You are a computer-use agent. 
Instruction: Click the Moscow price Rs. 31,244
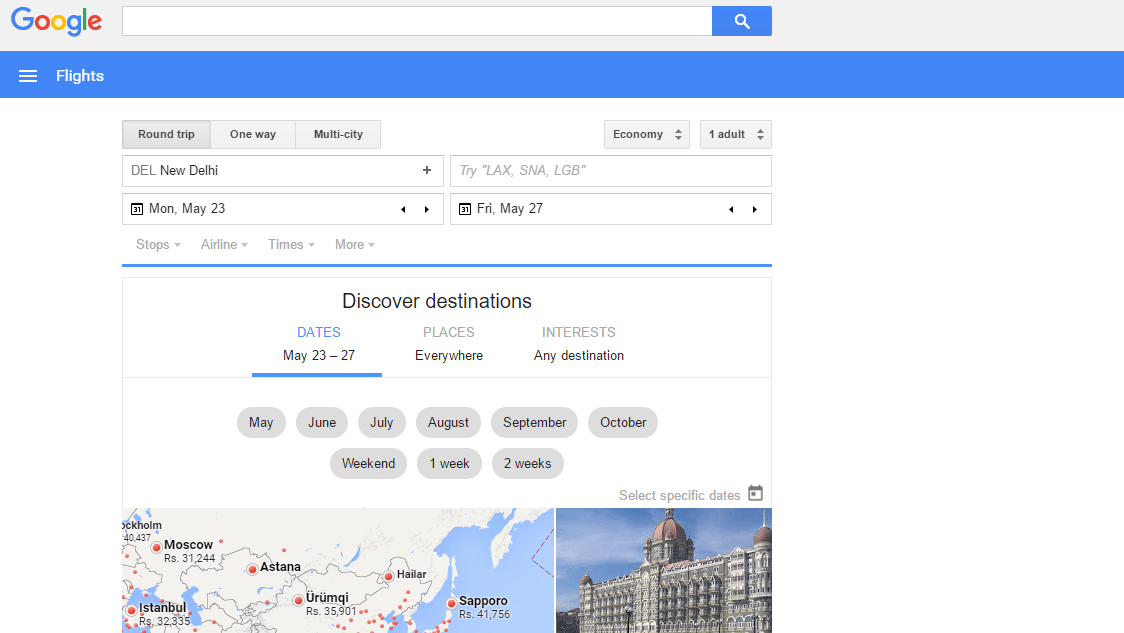[x=189, y=558]
